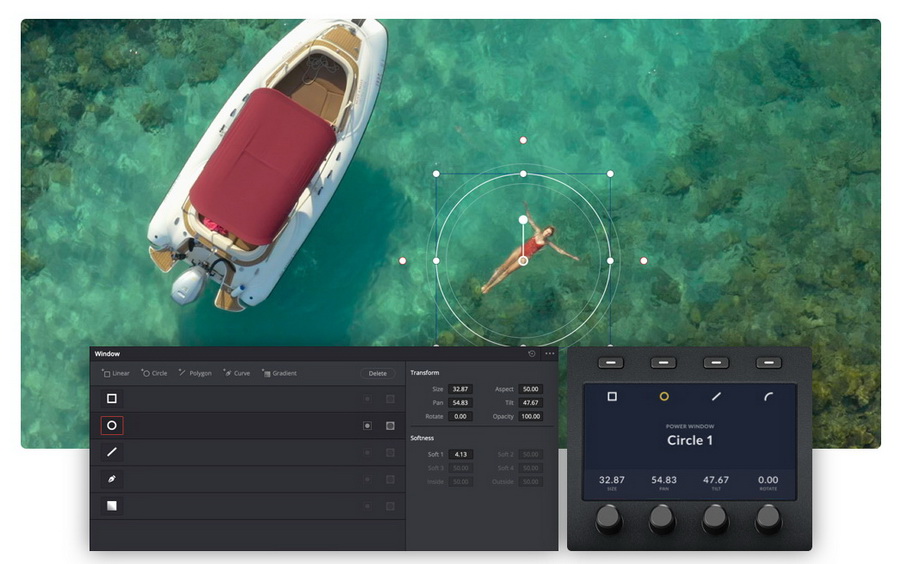Click the dimmed Inside softness field
This screenshot has width=900, height=564.
(460, 482)
